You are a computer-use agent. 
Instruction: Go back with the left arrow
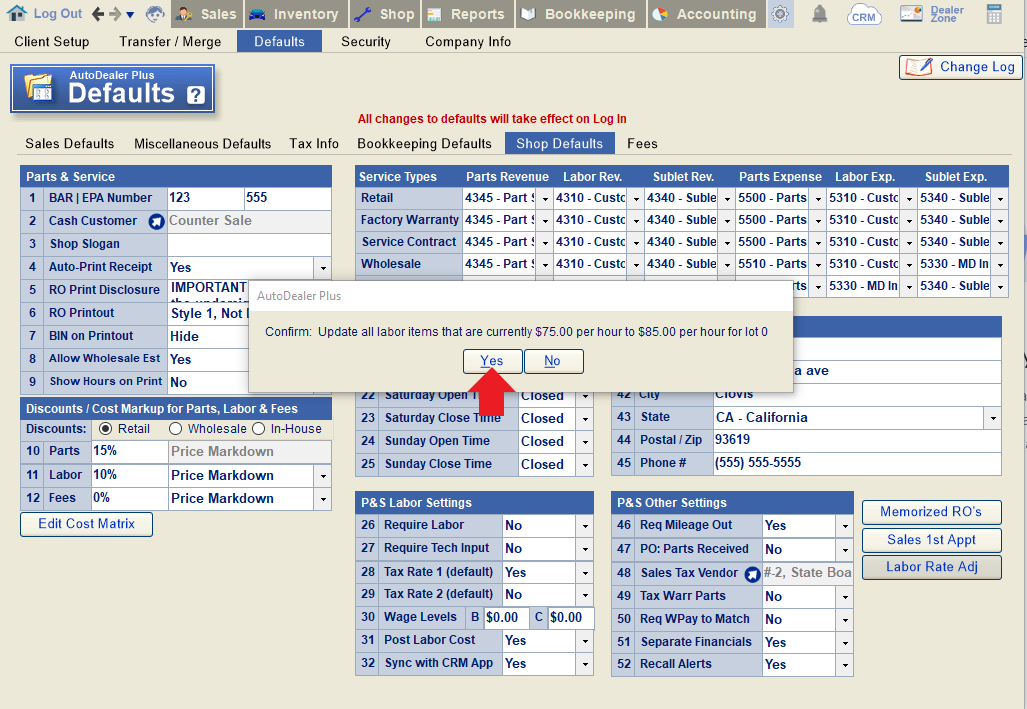pyautogui.click(x=98, y=14)
